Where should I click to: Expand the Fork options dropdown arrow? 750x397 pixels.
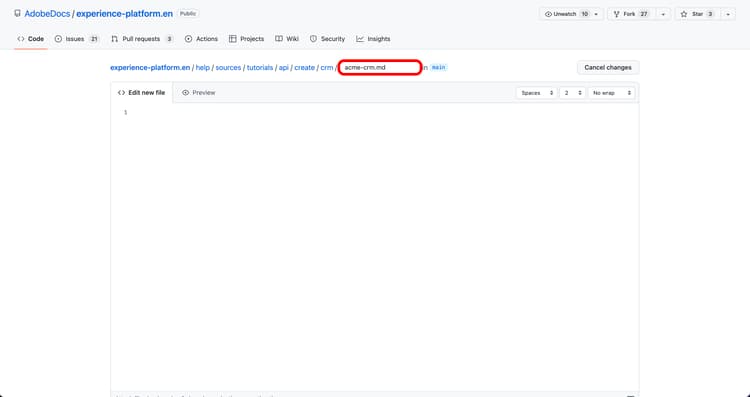(x=663, y=14)
